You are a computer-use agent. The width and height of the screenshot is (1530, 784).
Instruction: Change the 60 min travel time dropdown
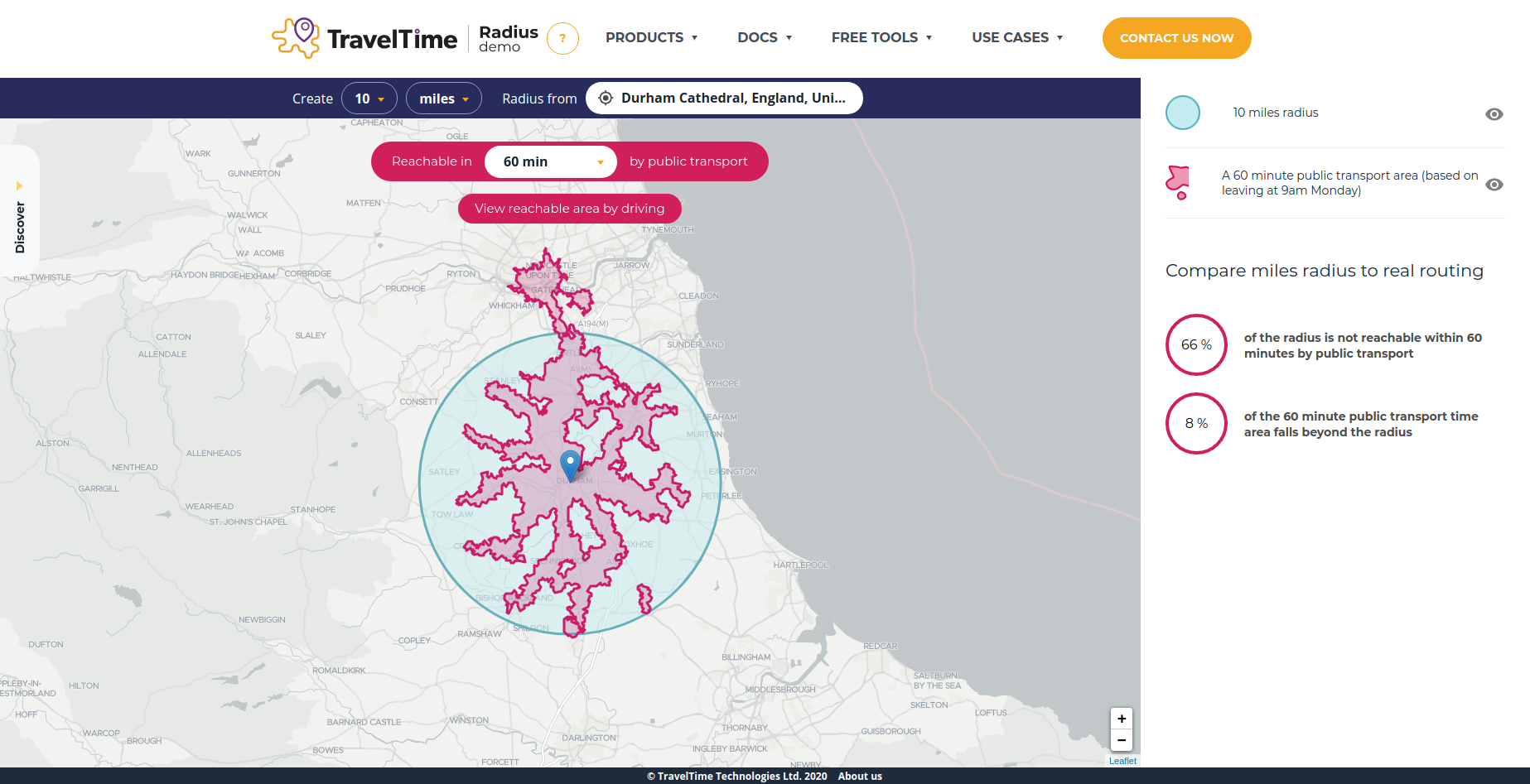click(x=549, y=161)
